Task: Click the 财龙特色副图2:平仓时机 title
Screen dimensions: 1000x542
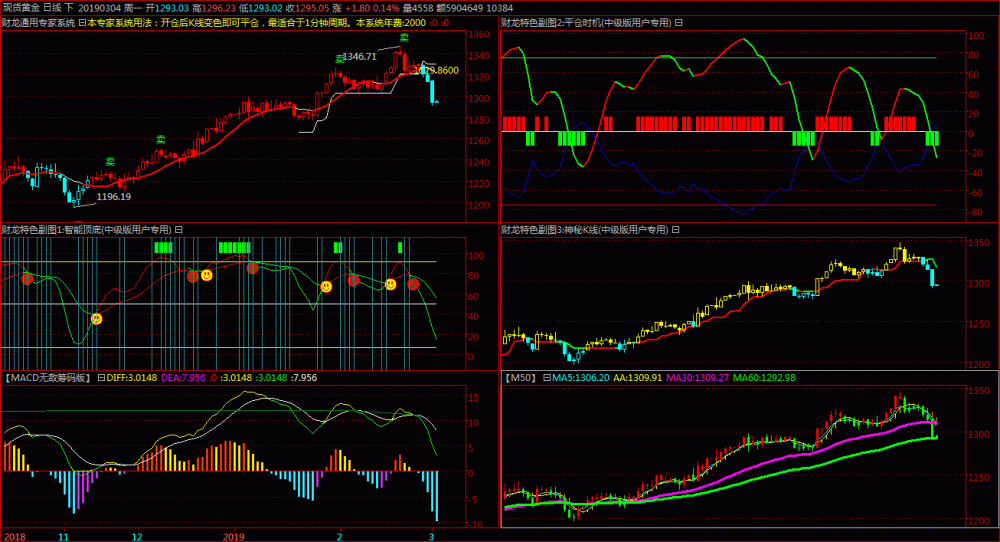Action: [x=587, y=23]
